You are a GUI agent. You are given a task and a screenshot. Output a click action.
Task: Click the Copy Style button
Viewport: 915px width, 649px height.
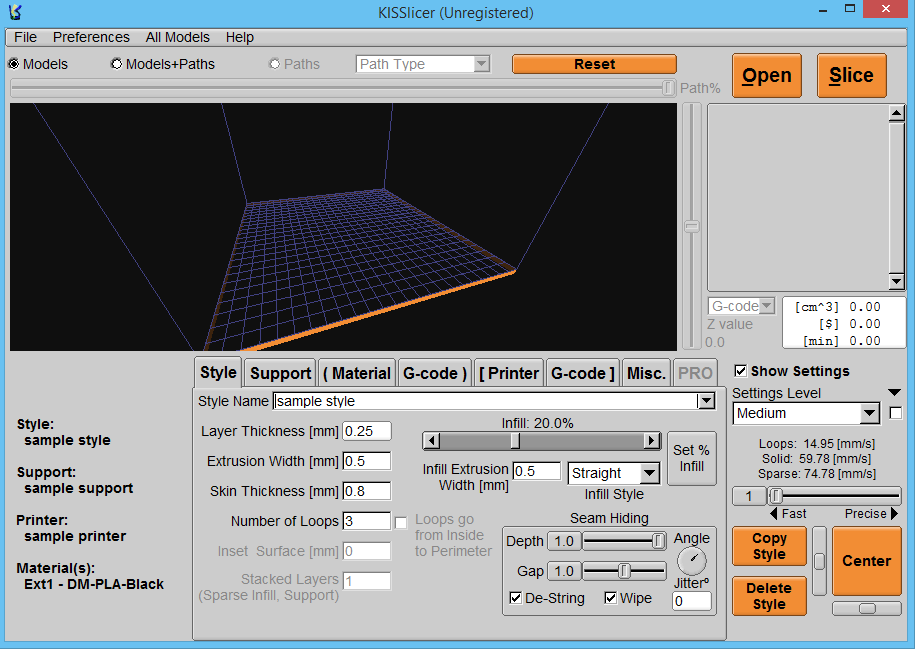(768, 546)
